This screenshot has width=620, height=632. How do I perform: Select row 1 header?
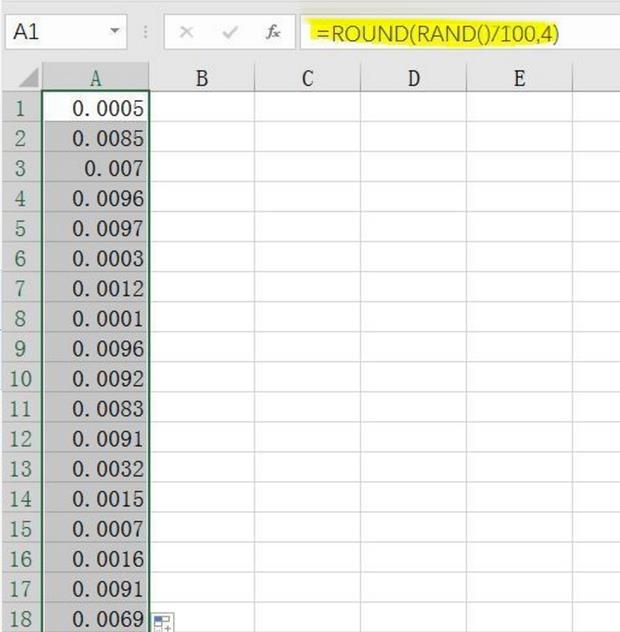click(x=21, y=108)
